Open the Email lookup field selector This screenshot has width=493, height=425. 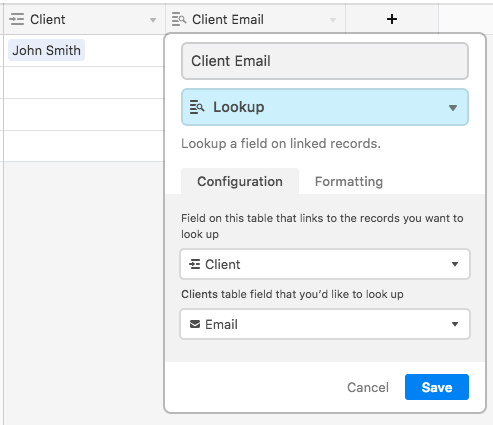325,324
